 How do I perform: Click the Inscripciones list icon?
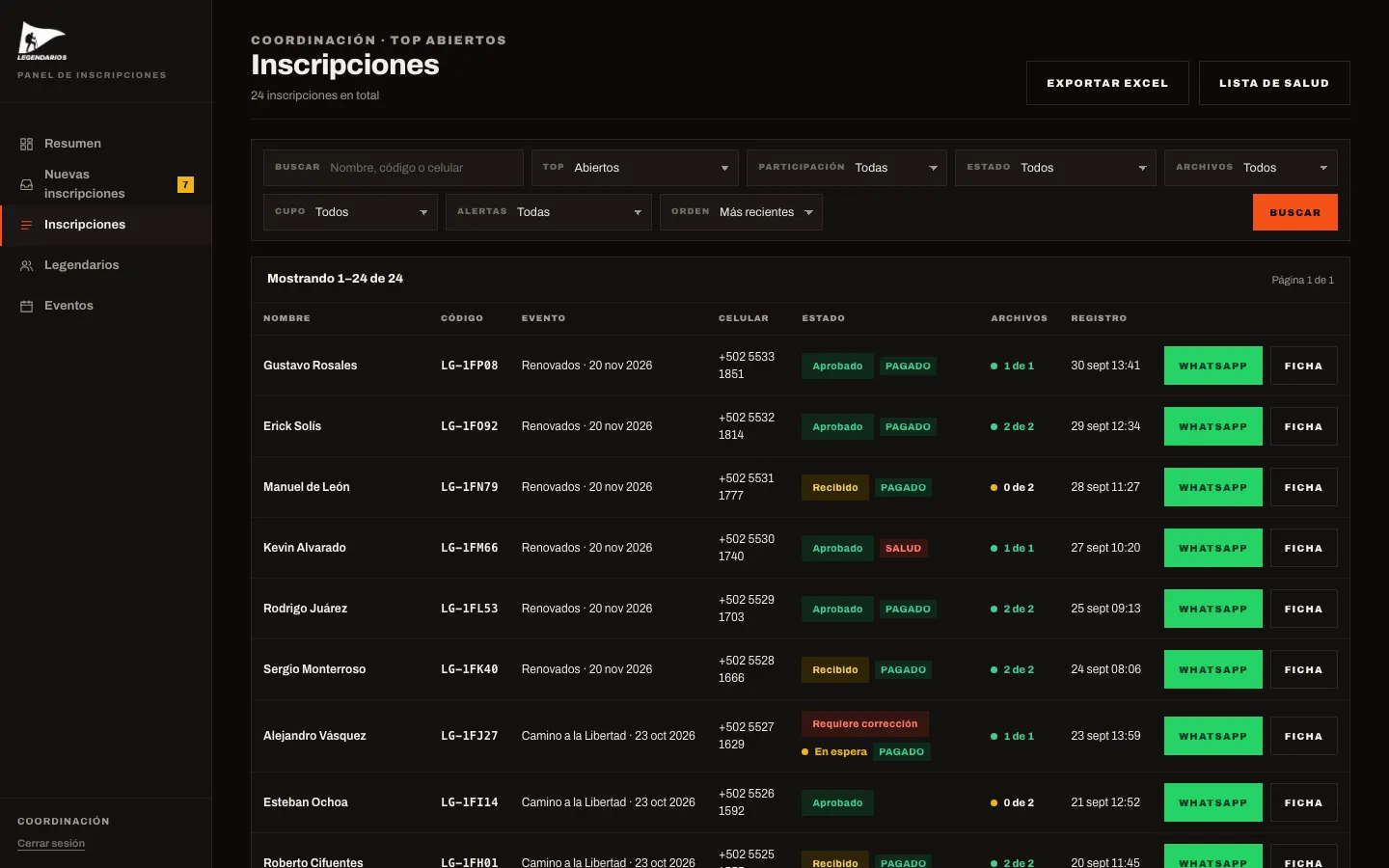pos(26,225)
